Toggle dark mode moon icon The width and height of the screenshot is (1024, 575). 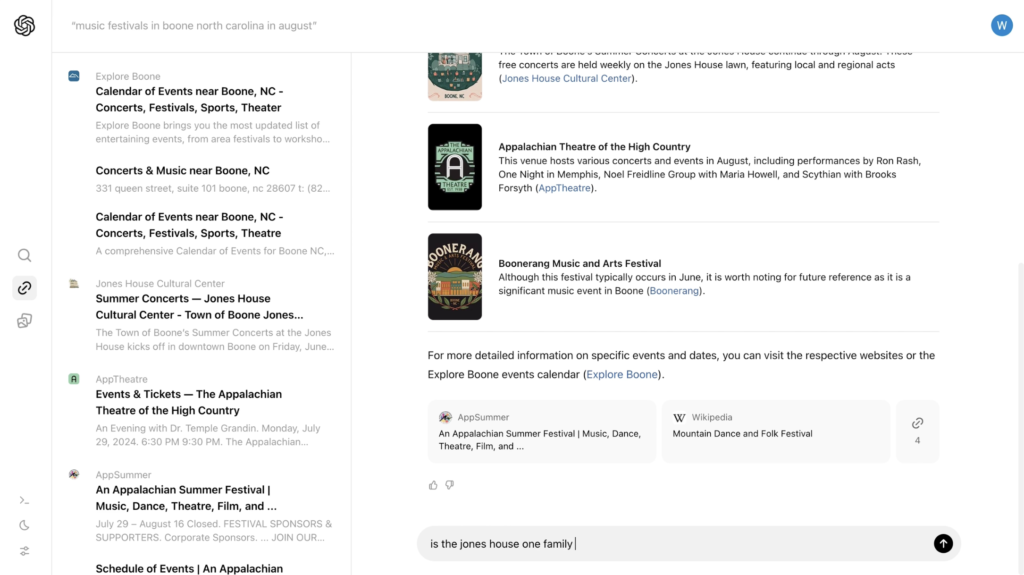(x=24, y=525)
